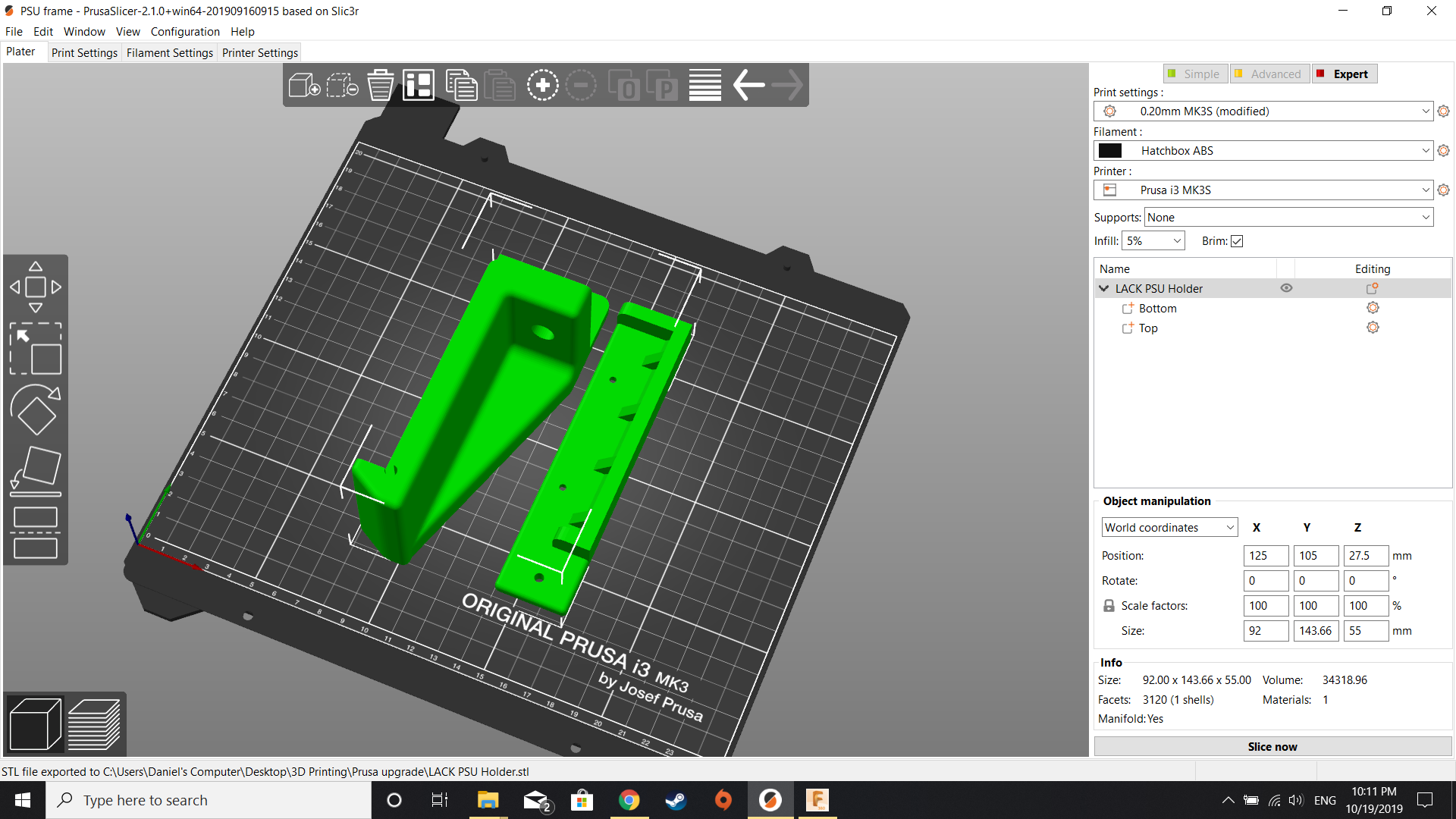Select the Move gizmo tool
Viewport: 1456px width, 819px height.
(x=36, y=287)
